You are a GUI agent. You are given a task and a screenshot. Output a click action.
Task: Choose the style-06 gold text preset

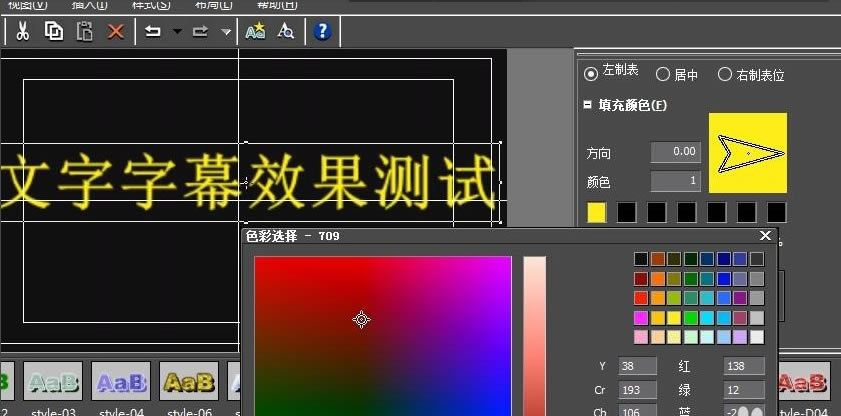point(188,382)
